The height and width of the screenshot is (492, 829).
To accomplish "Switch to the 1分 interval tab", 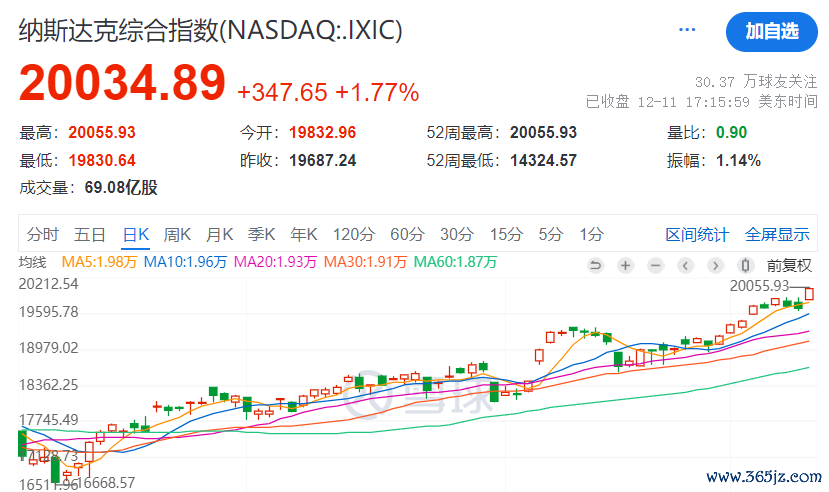I will (591, 234).
